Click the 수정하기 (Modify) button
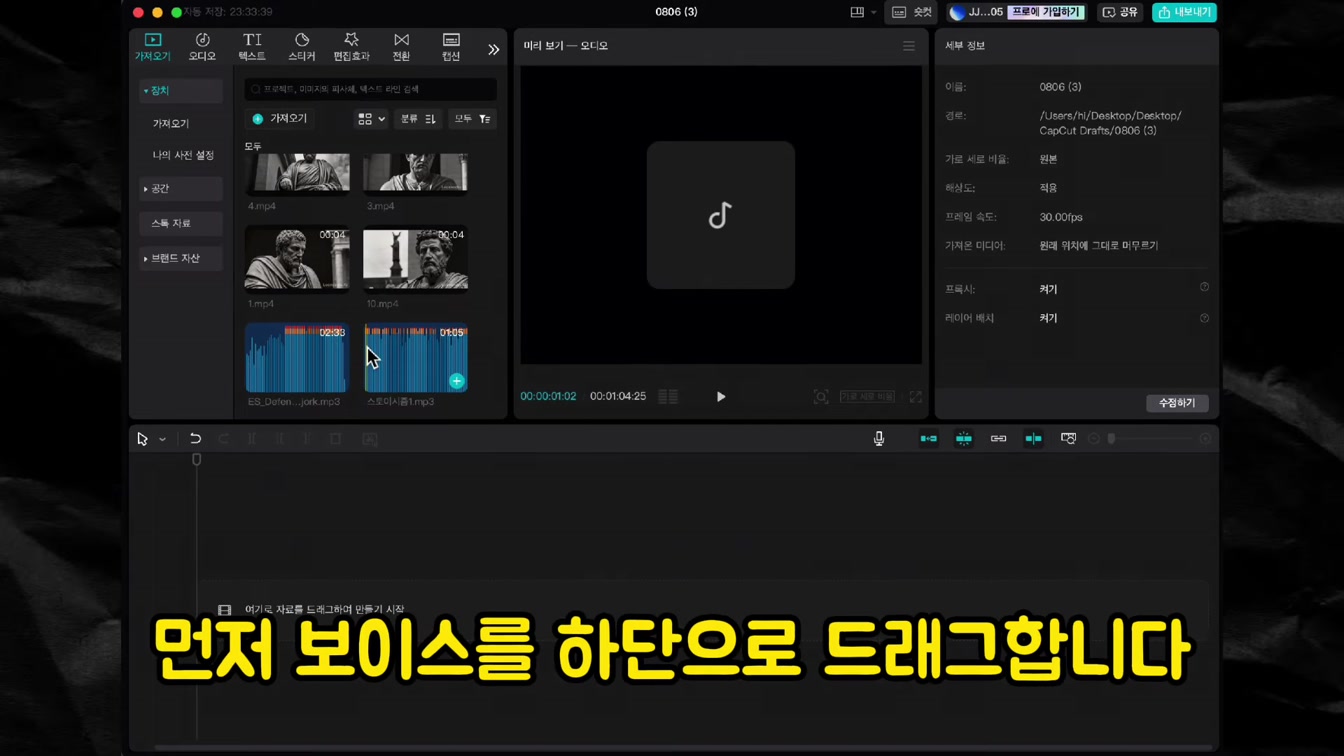 tap(1177, 403)
